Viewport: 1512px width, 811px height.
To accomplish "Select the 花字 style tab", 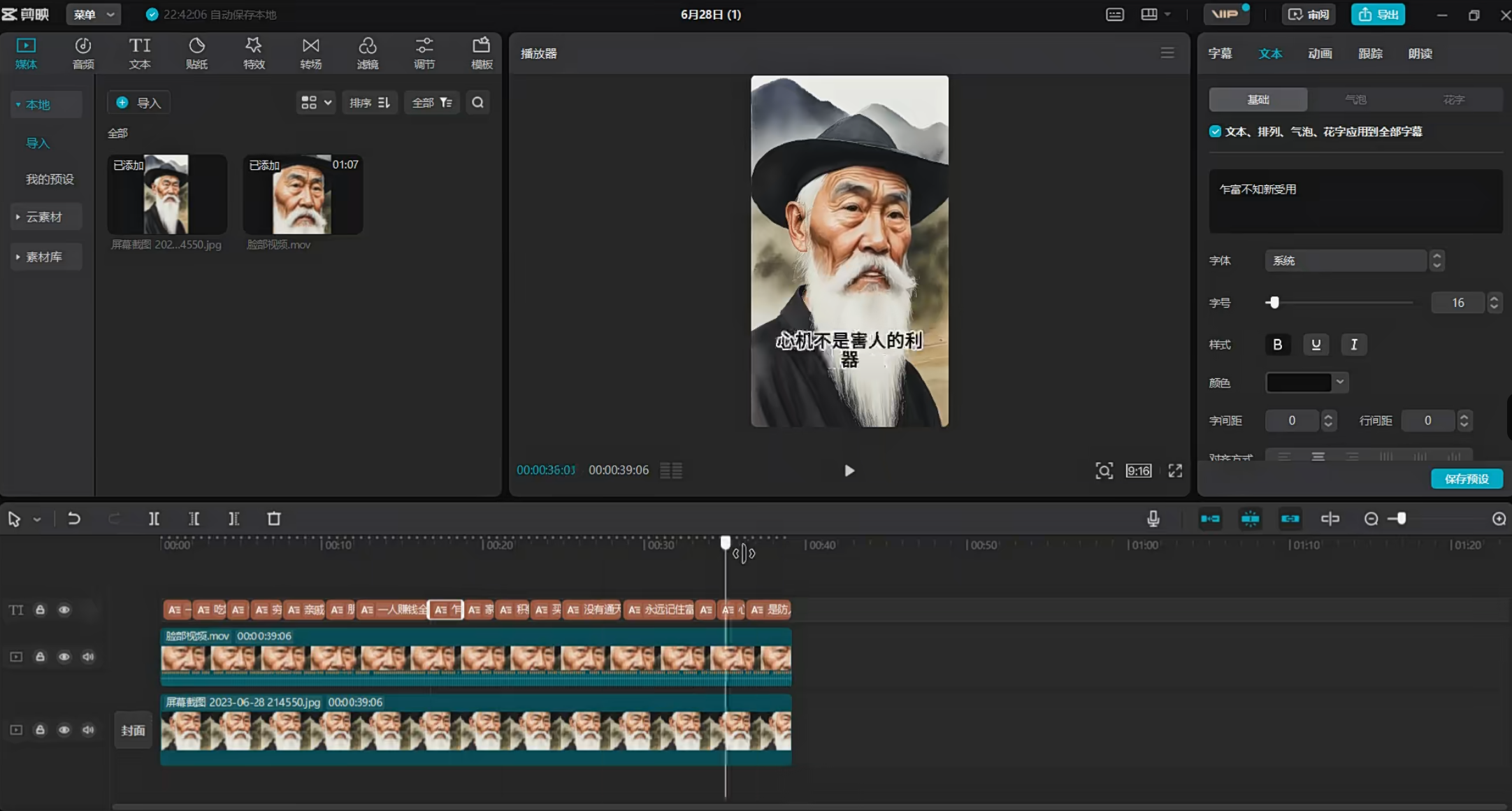I will (1453, 100).
